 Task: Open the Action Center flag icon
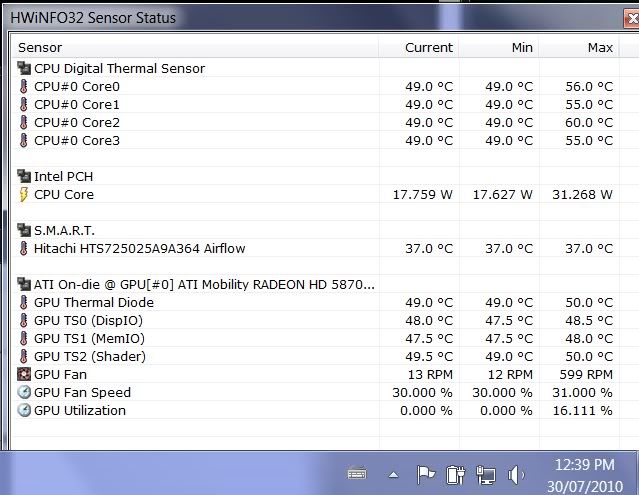pos(425,475)
